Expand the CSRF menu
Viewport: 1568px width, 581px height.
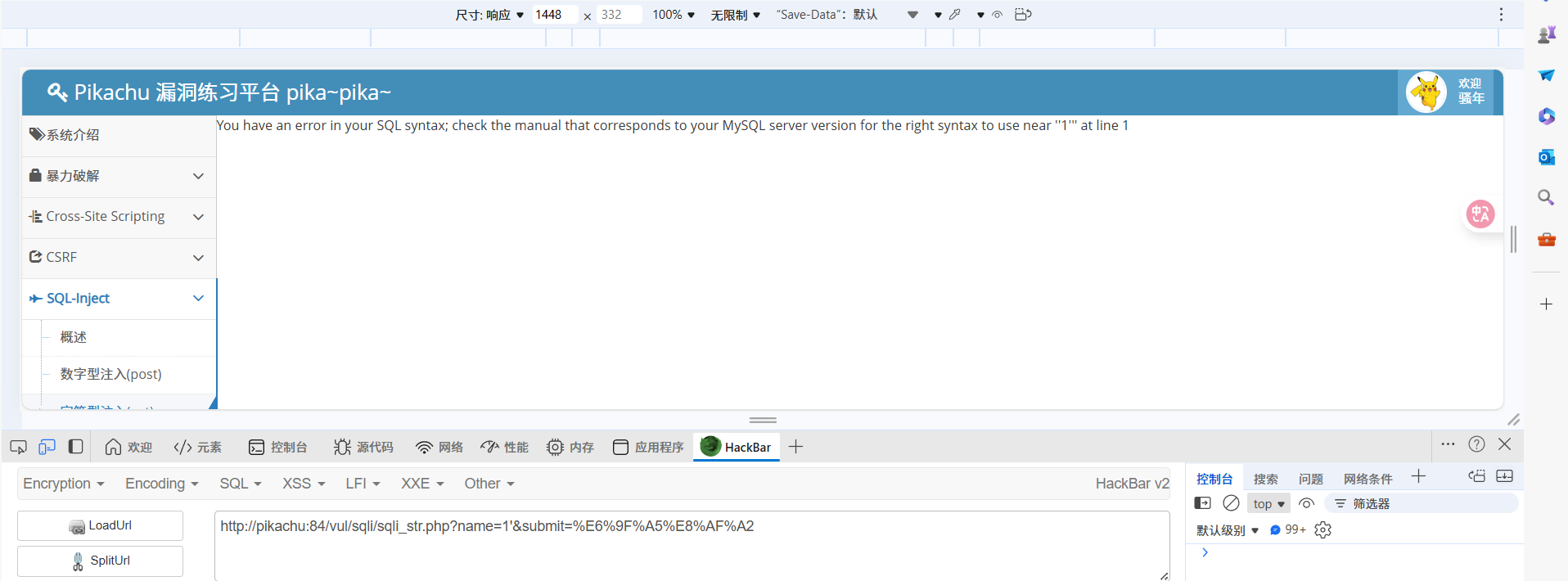119,257
